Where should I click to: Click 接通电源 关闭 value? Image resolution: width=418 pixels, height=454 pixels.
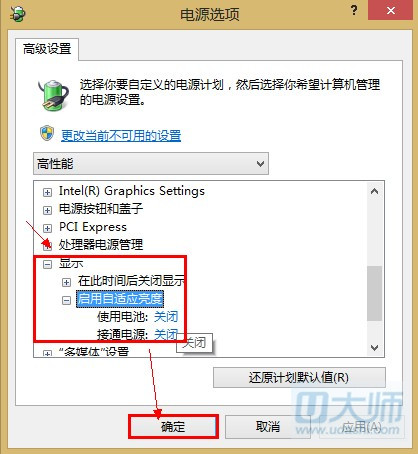[166, 334]
